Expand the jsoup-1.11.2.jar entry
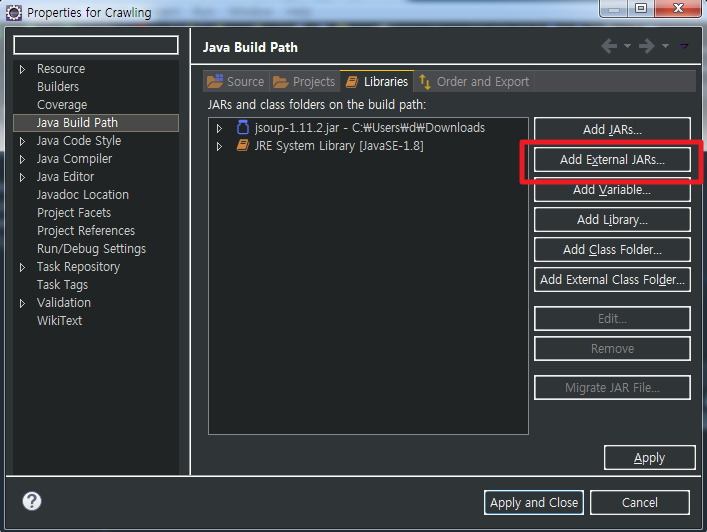 coord(219,128)
